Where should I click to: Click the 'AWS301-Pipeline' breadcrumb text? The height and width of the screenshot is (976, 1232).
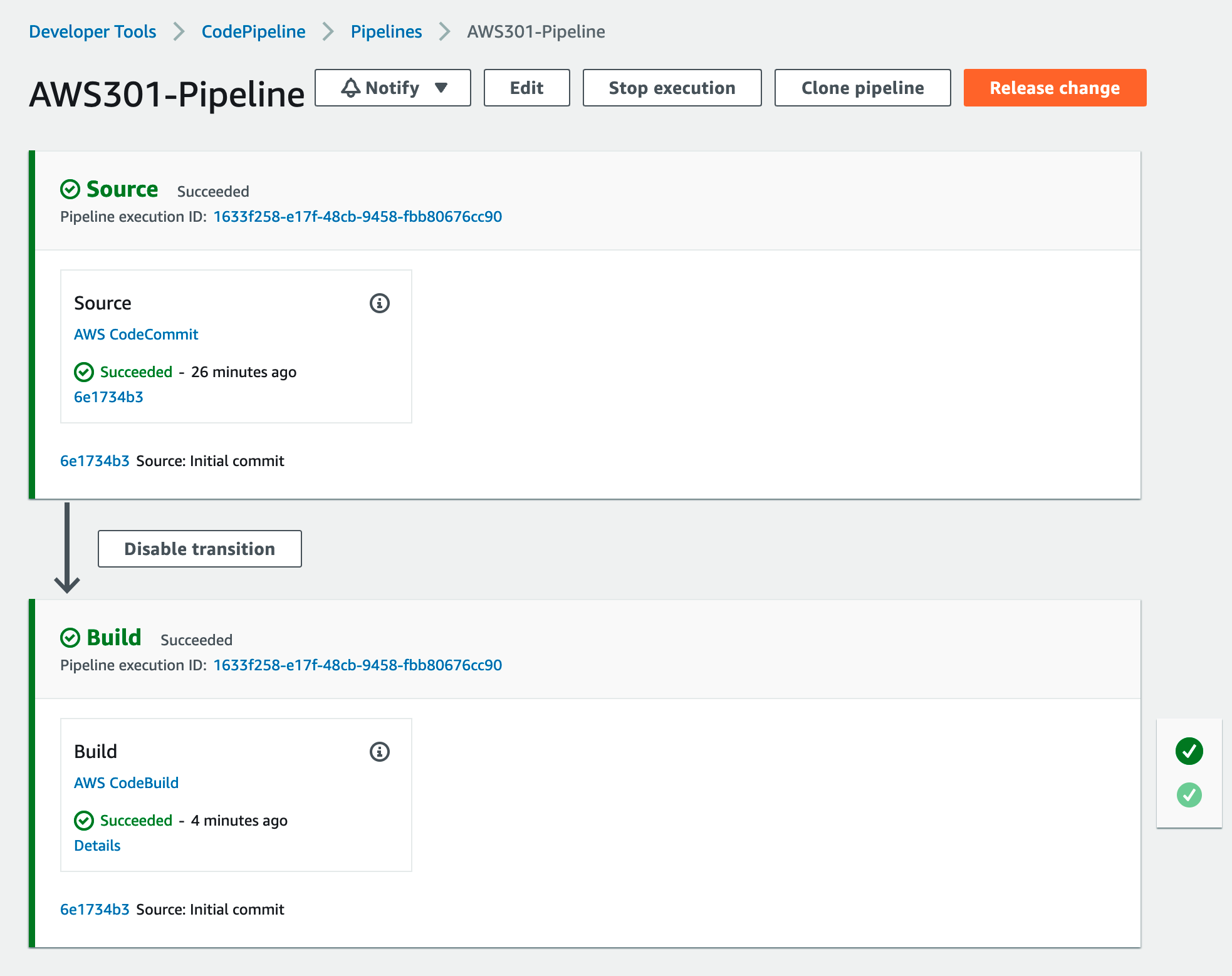536,31
